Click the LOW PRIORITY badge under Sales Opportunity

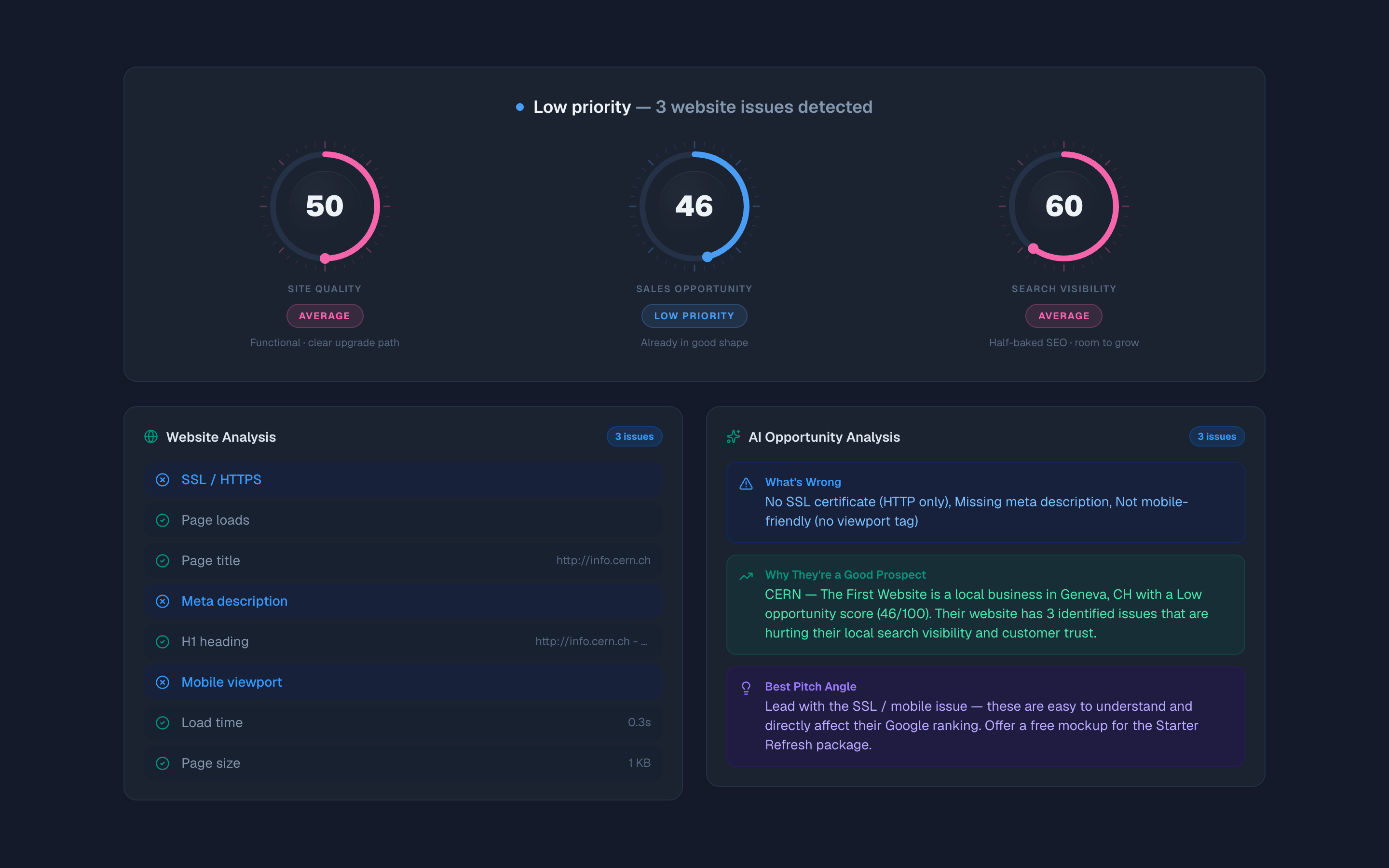point(694,316)
